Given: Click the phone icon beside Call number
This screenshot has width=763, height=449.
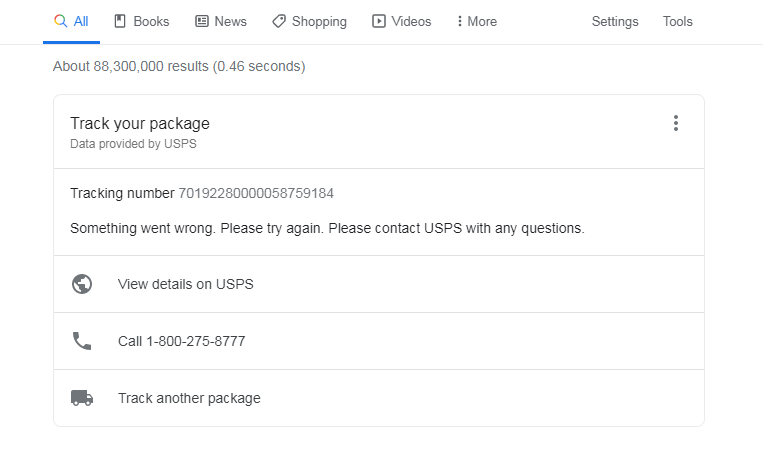Looking at the screenshot, I should click(82, 341).
